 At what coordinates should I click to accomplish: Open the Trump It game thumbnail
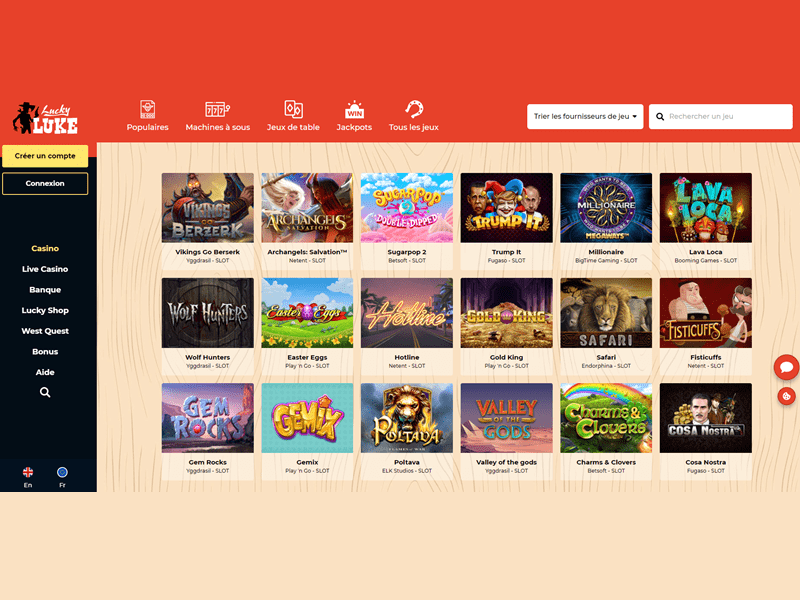click(507, 208)
